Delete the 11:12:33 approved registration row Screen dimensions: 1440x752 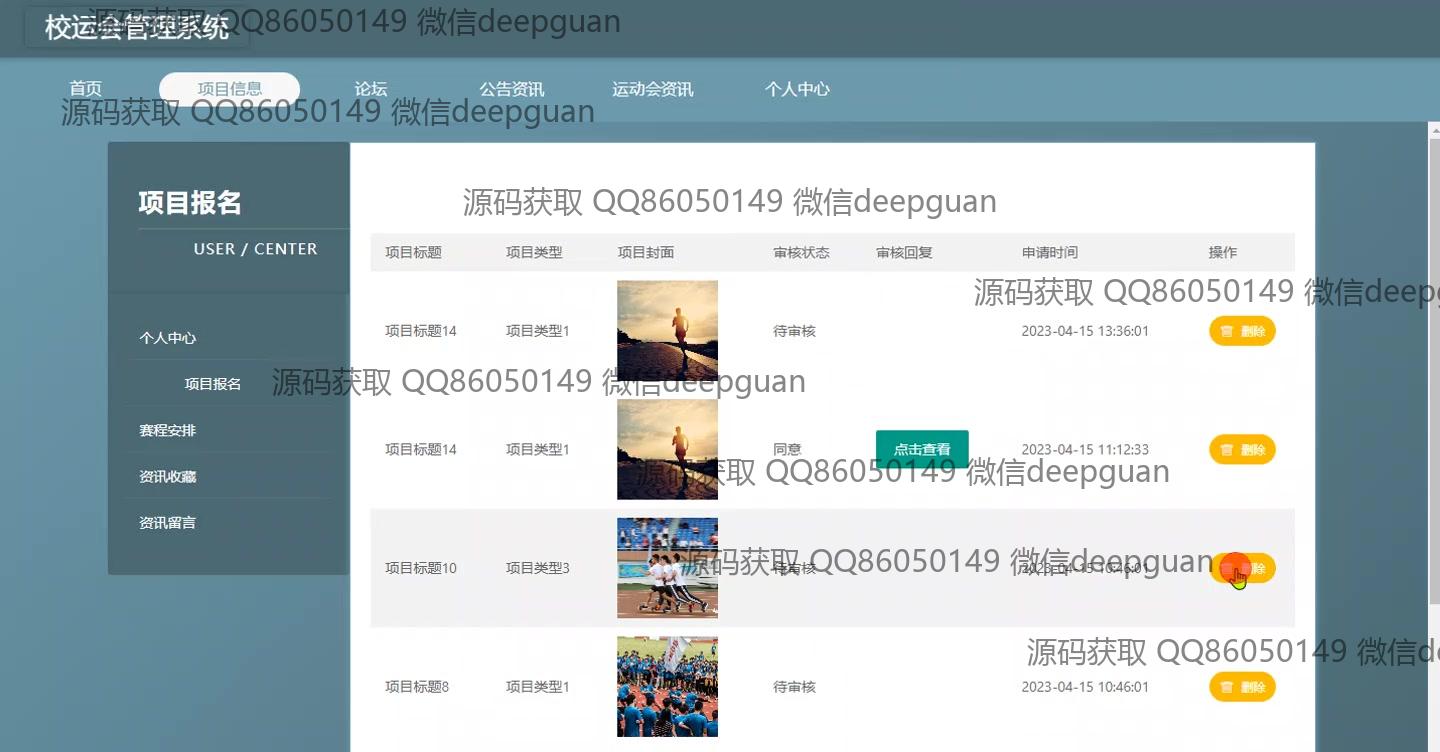[1242, 450]
